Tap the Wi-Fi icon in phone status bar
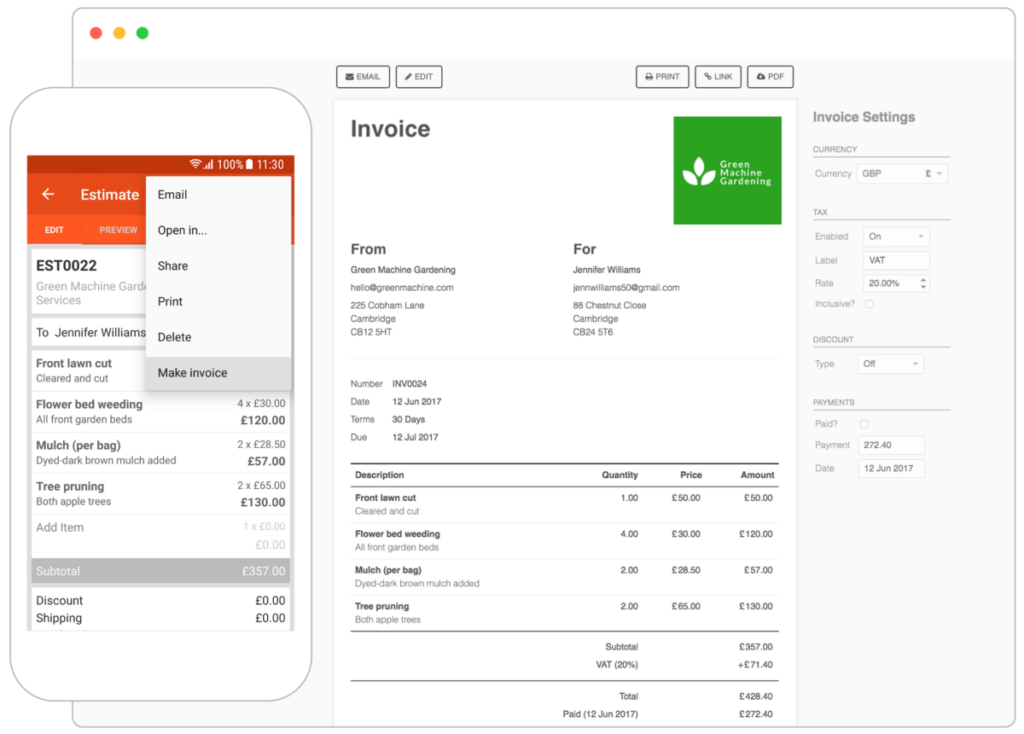Viewport: 1024px width, 734px height. click(195, 164)
